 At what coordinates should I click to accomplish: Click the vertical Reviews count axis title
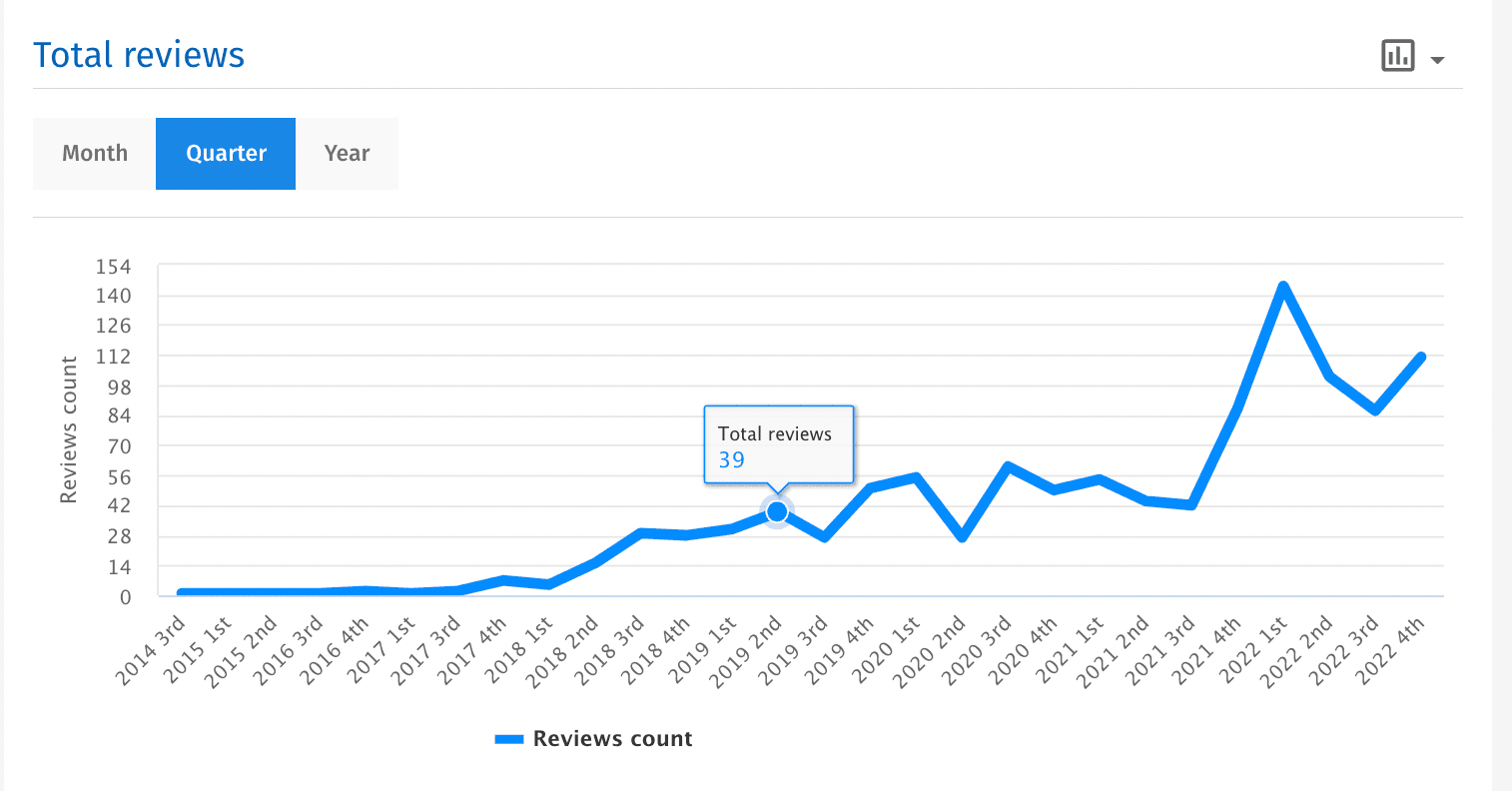point(69,429)
